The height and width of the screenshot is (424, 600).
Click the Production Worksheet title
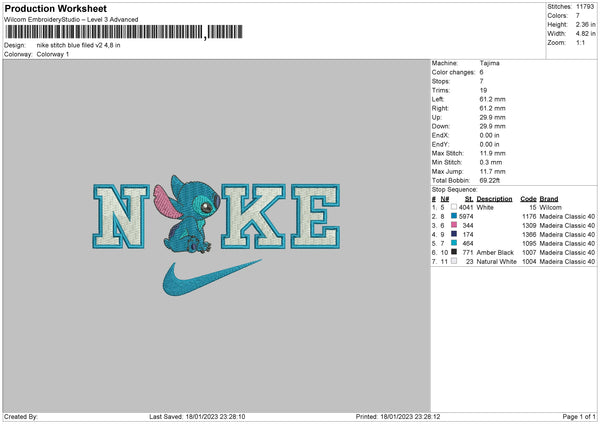(56, 8)
